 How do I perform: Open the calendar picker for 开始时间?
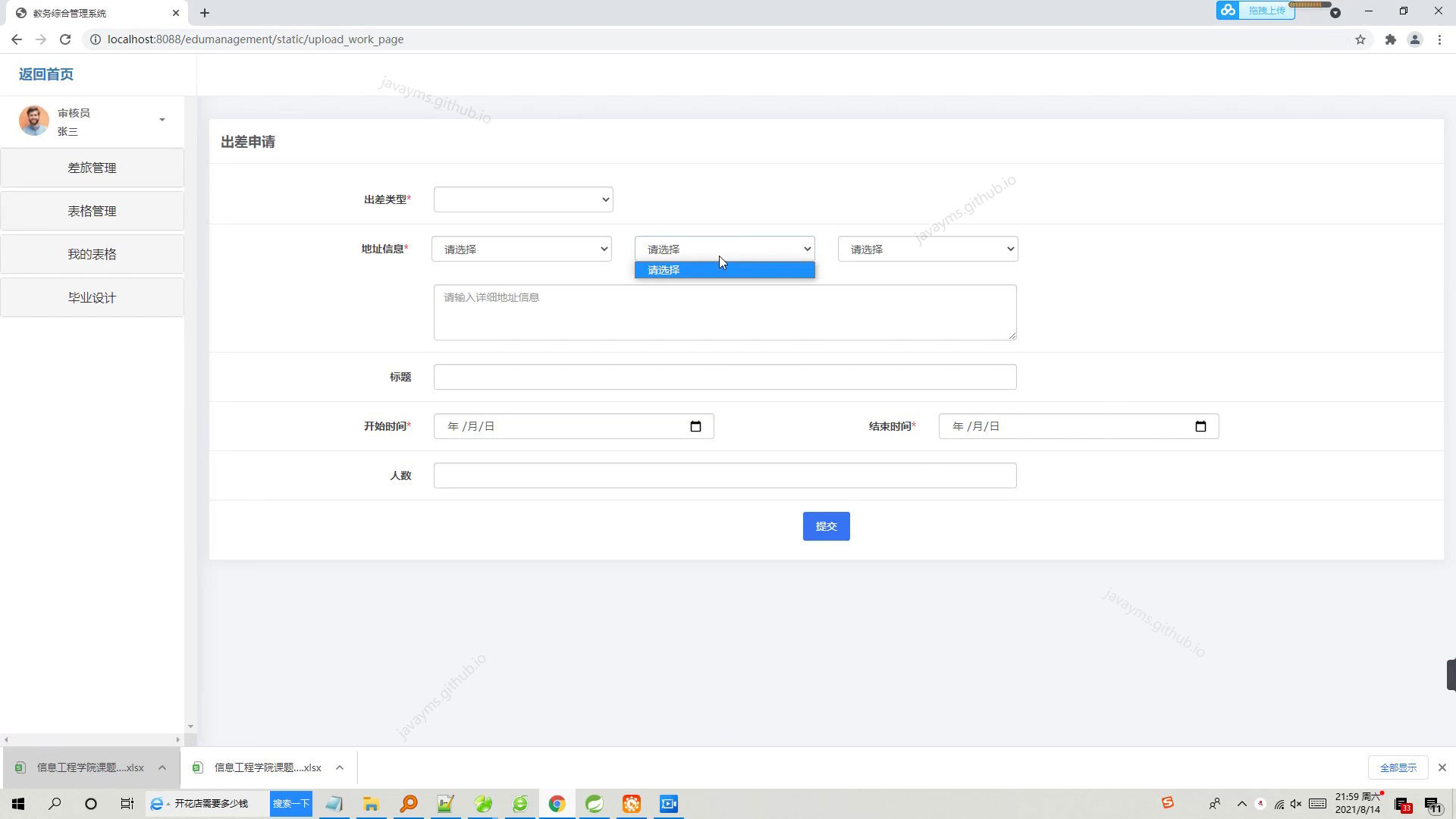point(695,425)
